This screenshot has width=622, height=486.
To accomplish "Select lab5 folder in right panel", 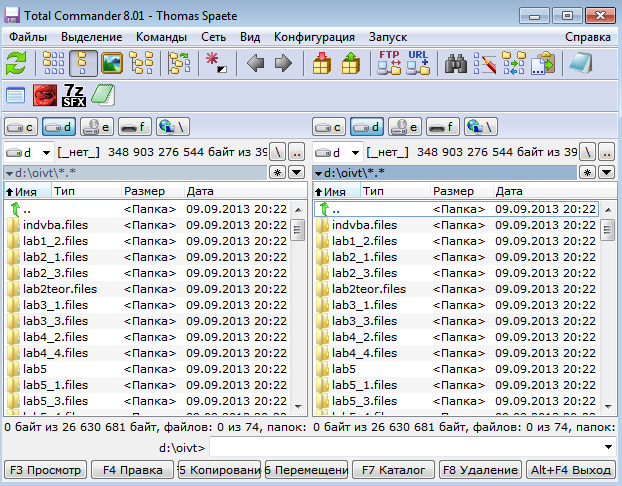I will (x=457, y=369).
